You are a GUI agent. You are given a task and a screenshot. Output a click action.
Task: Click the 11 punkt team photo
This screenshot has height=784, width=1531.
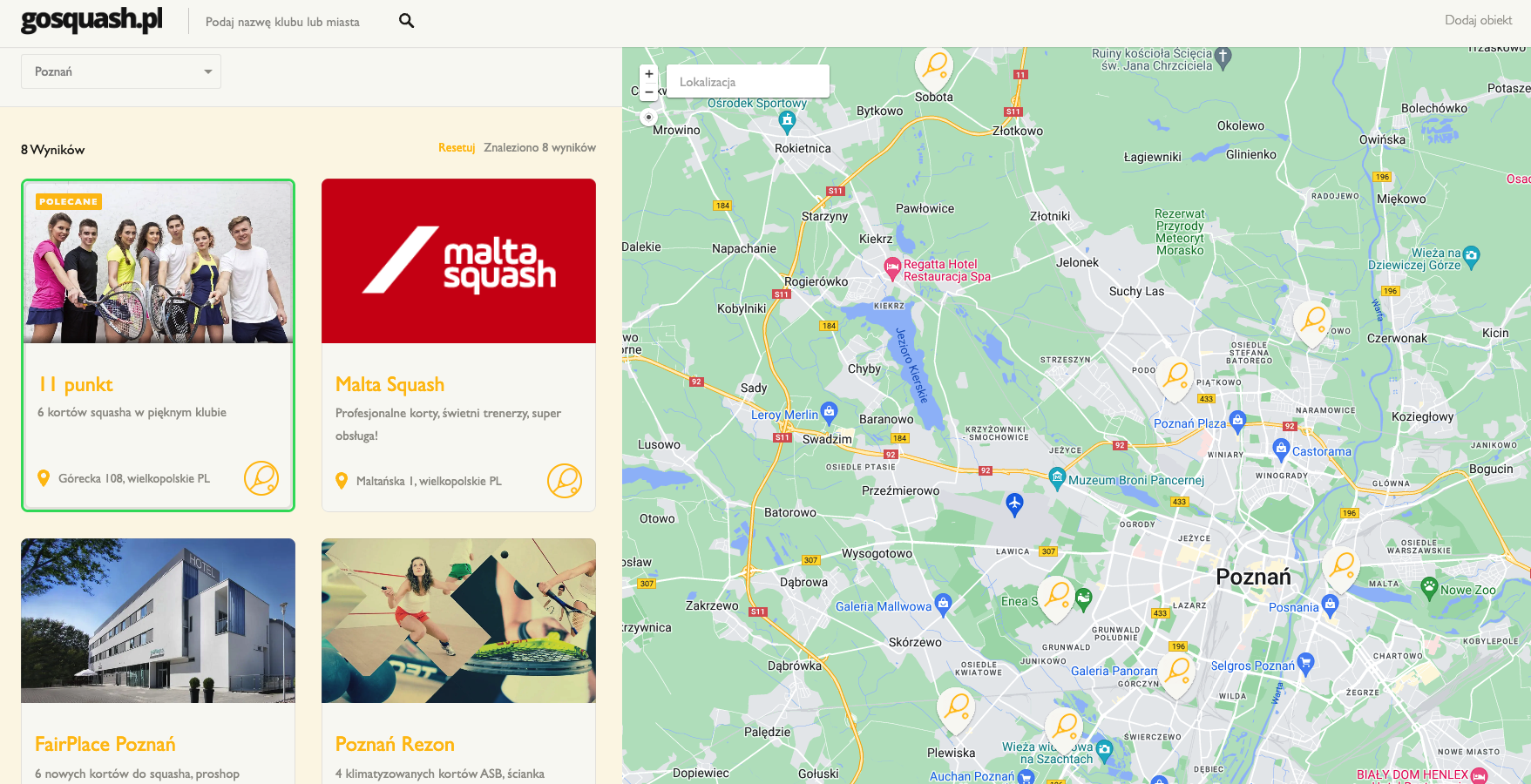click(x=159, y=263)
